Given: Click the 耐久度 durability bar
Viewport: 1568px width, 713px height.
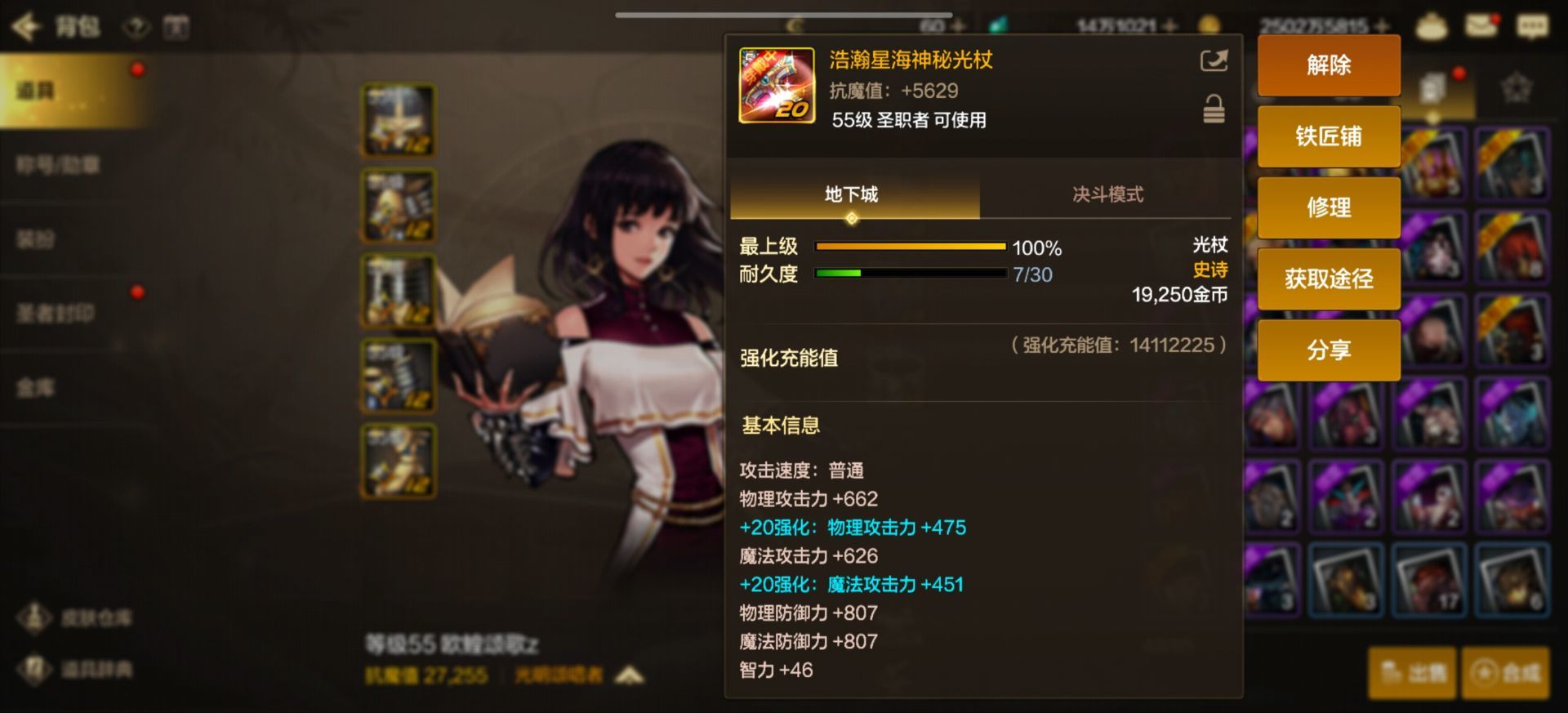Looking at the screenshot, I should (x=911, y=274).
